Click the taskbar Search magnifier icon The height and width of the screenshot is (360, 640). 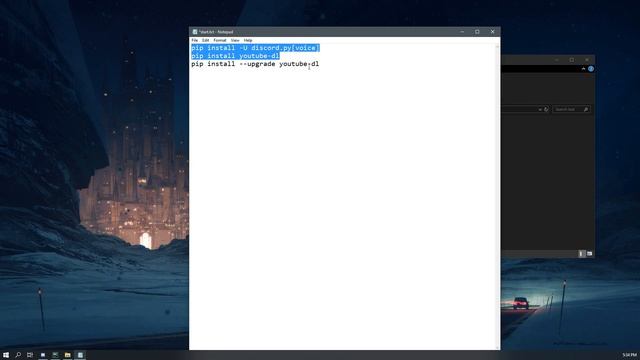point(18,355)
